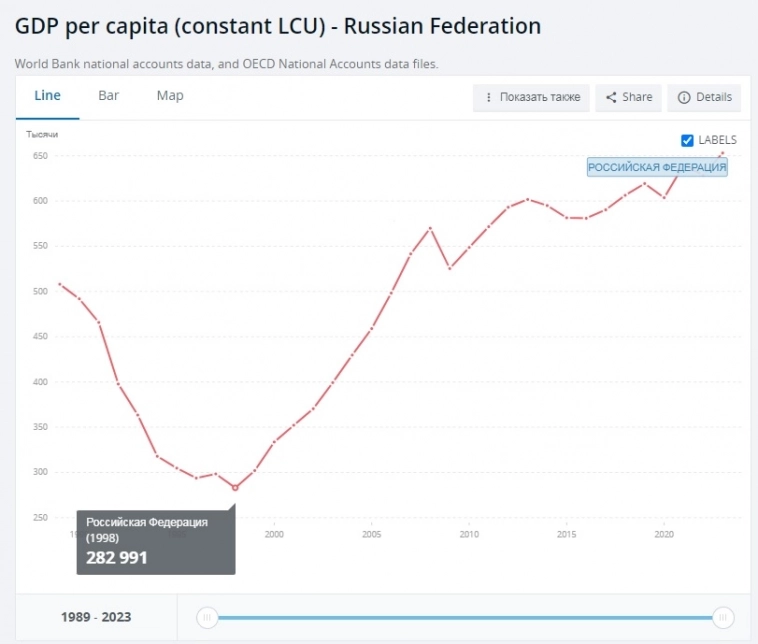Switch to the Bar tab
758x644 pixels.
(x=108, y=96)
